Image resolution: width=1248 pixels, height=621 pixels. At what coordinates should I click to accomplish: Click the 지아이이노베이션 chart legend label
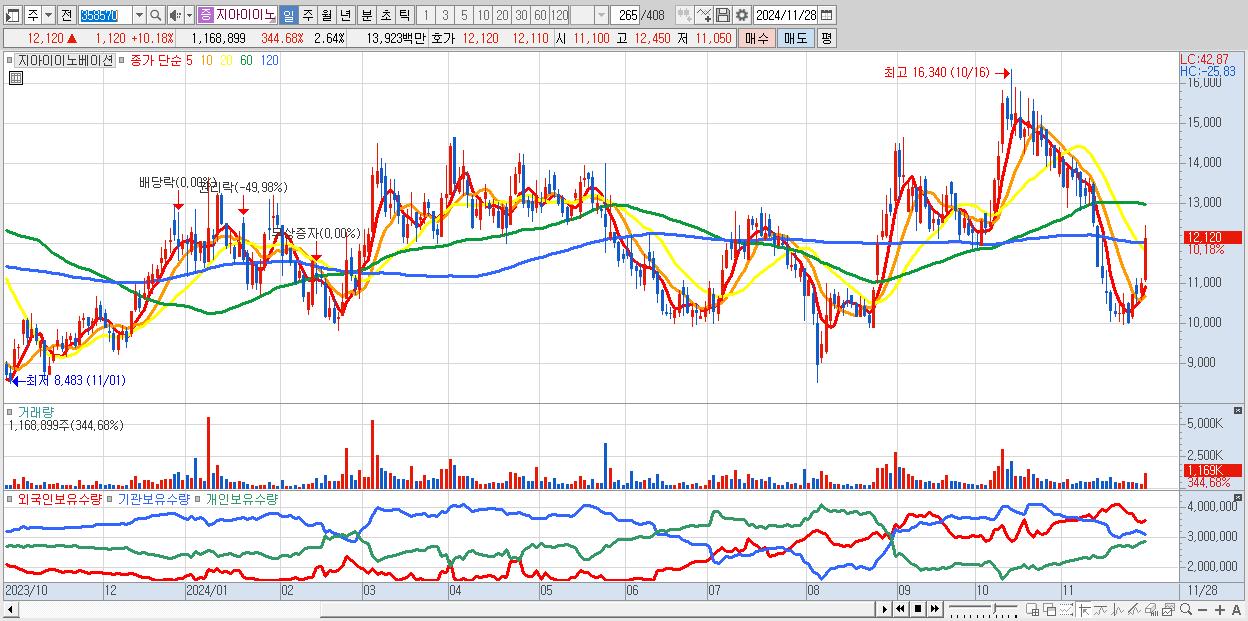(x=65, y=60)
